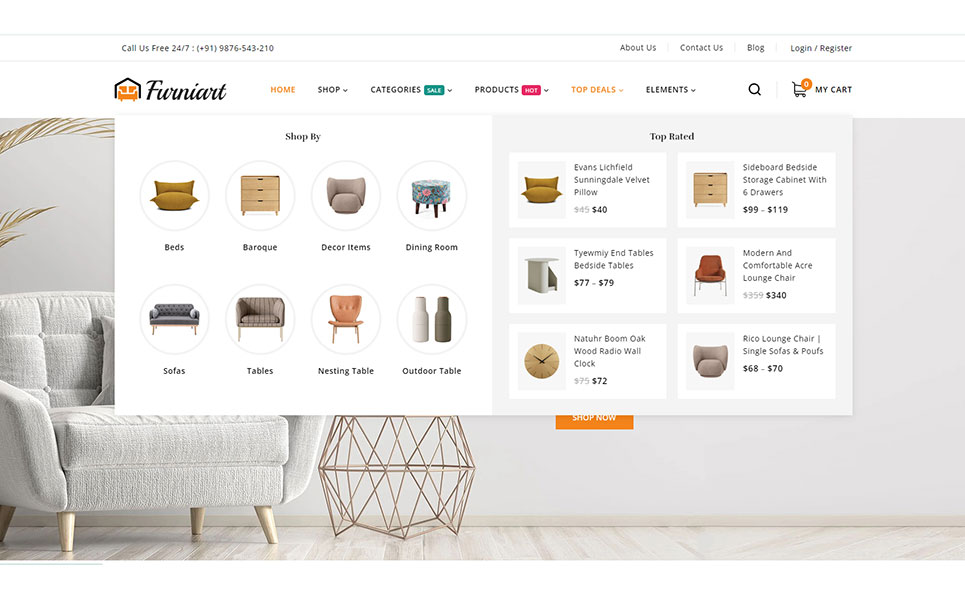Open the search magnifier icon
965x600 pixels.
coord(755,90)
